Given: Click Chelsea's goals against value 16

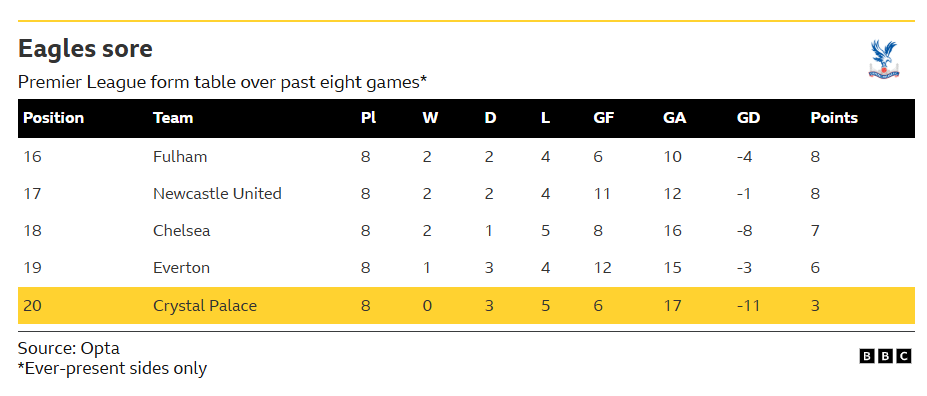Looking at the screenshot, I should click(x=672, y=231).
